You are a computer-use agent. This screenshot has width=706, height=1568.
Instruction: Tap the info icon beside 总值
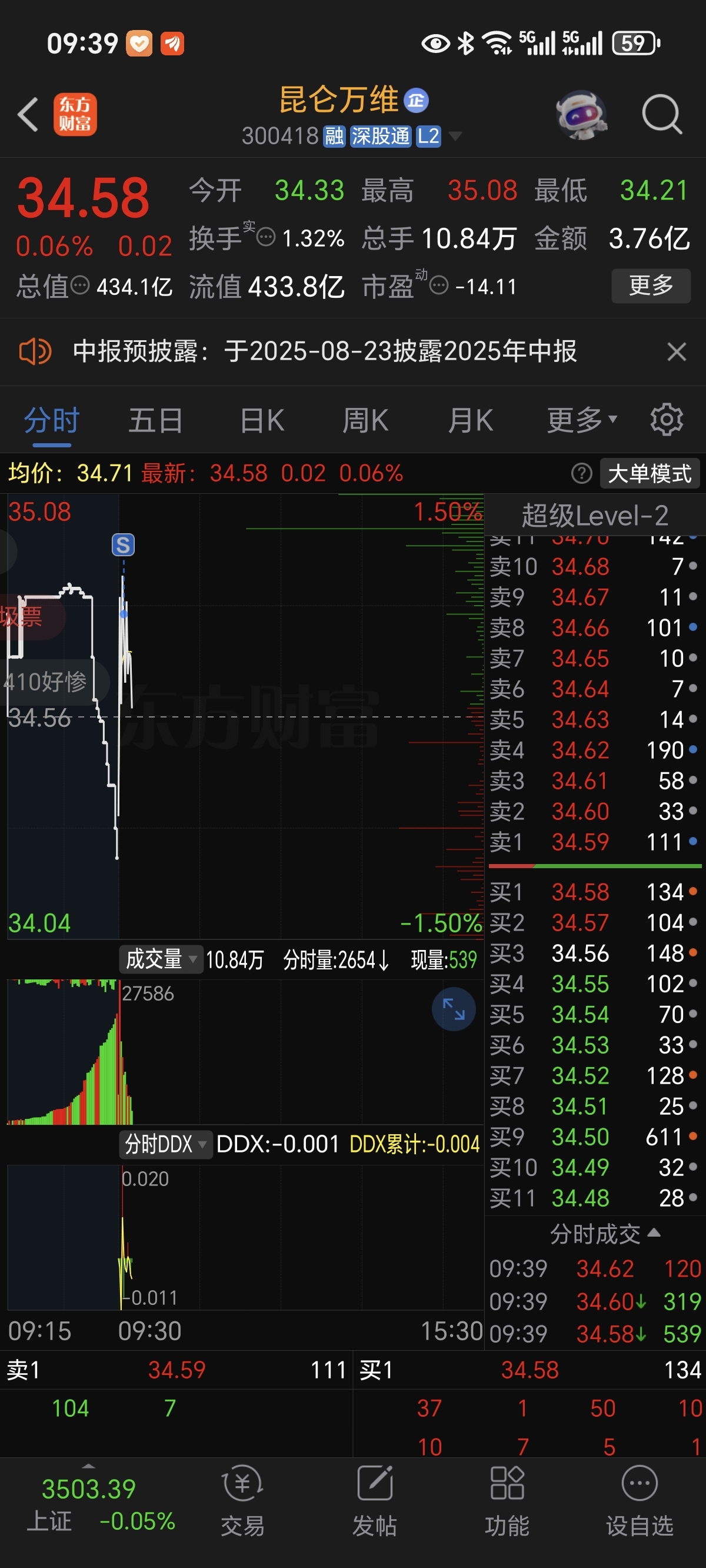tap(80, 285)
